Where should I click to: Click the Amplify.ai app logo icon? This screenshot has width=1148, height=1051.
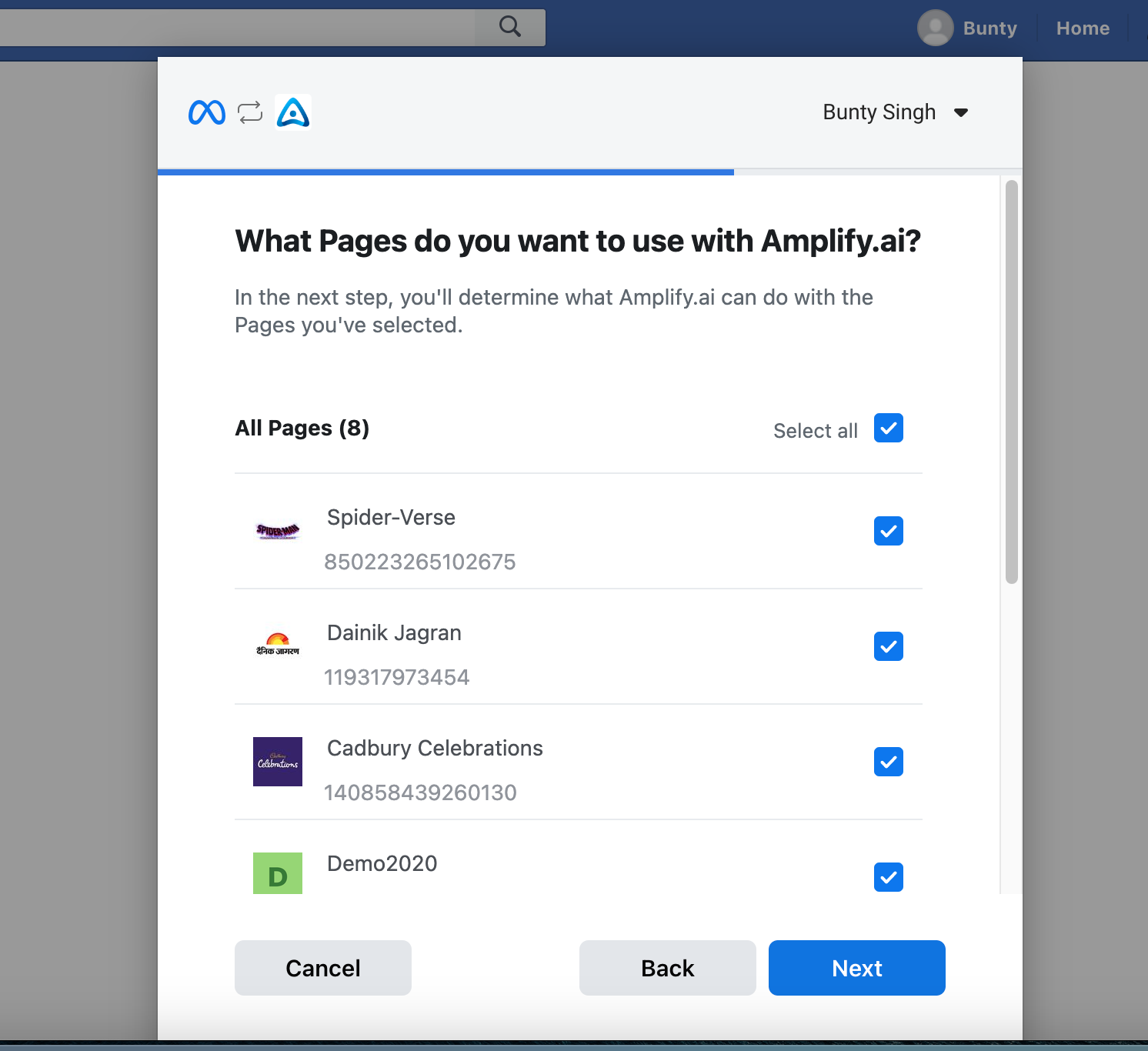click(293, 112)
